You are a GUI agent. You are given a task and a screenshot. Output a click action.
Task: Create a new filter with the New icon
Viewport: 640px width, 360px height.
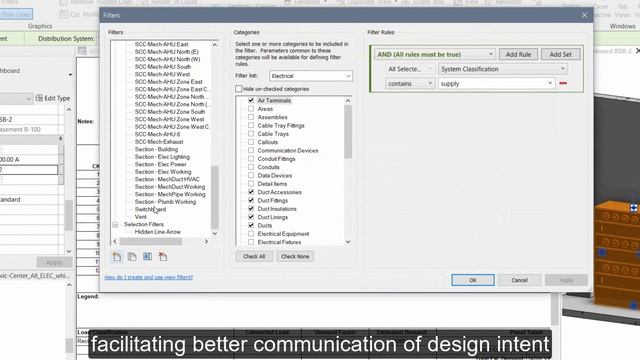click(x=117, y=257)
